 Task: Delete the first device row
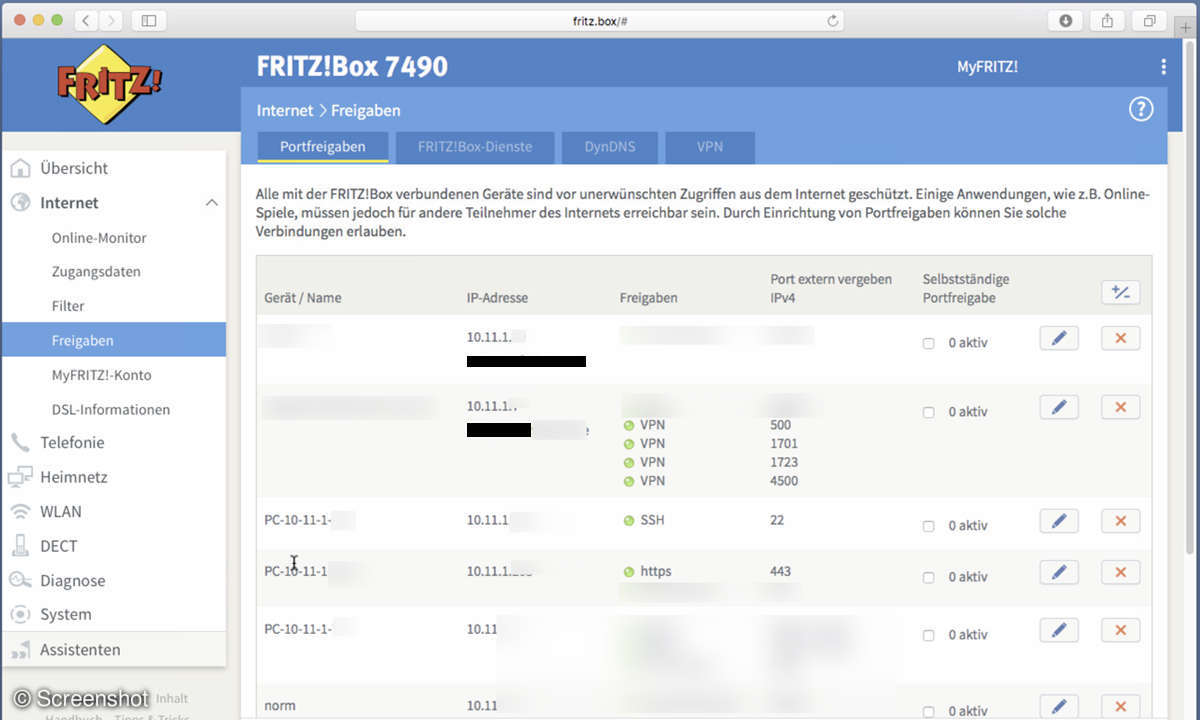click(x=1120, y=338)
